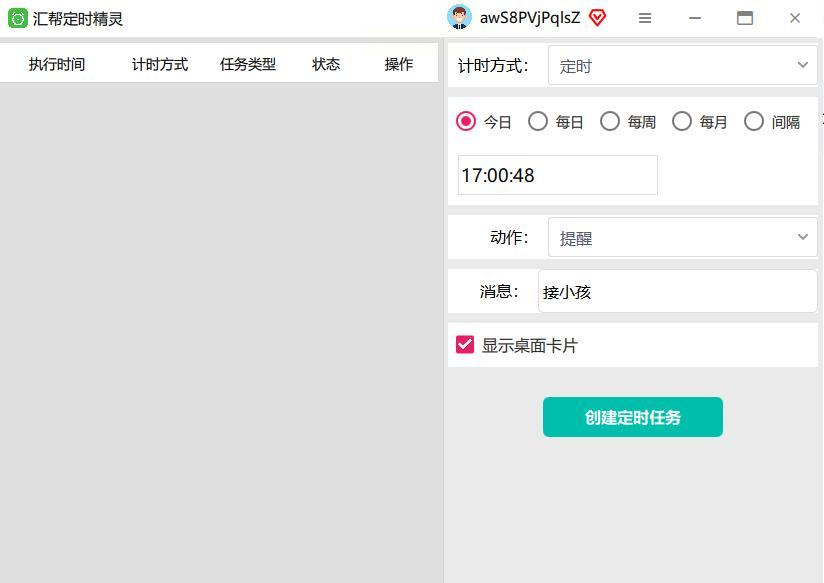This screenshot has height=583, width=824.
Task: Maximize the window using the square icon
Action: click(745, 18)
